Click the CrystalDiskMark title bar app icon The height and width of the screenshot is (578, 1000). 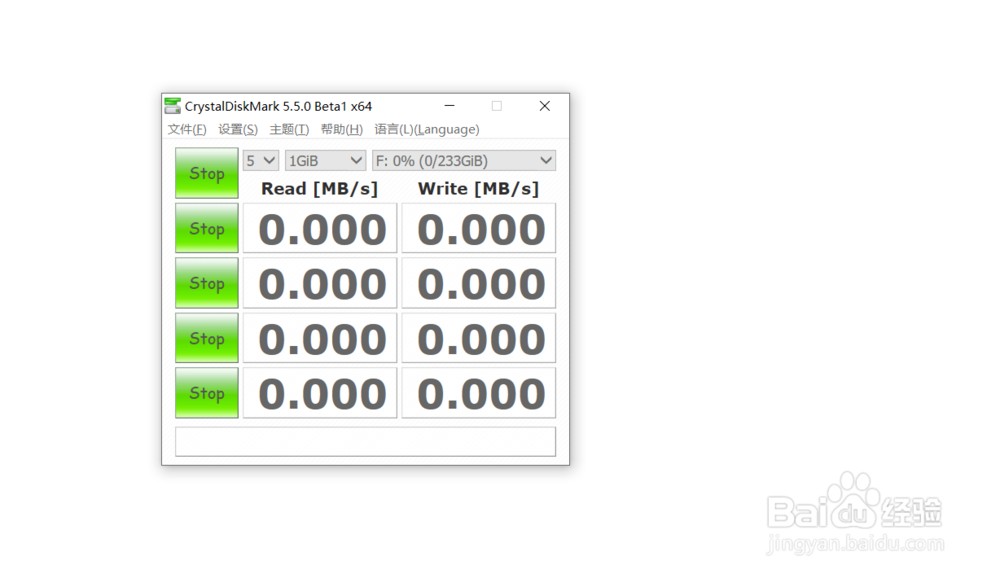point(172,105)
